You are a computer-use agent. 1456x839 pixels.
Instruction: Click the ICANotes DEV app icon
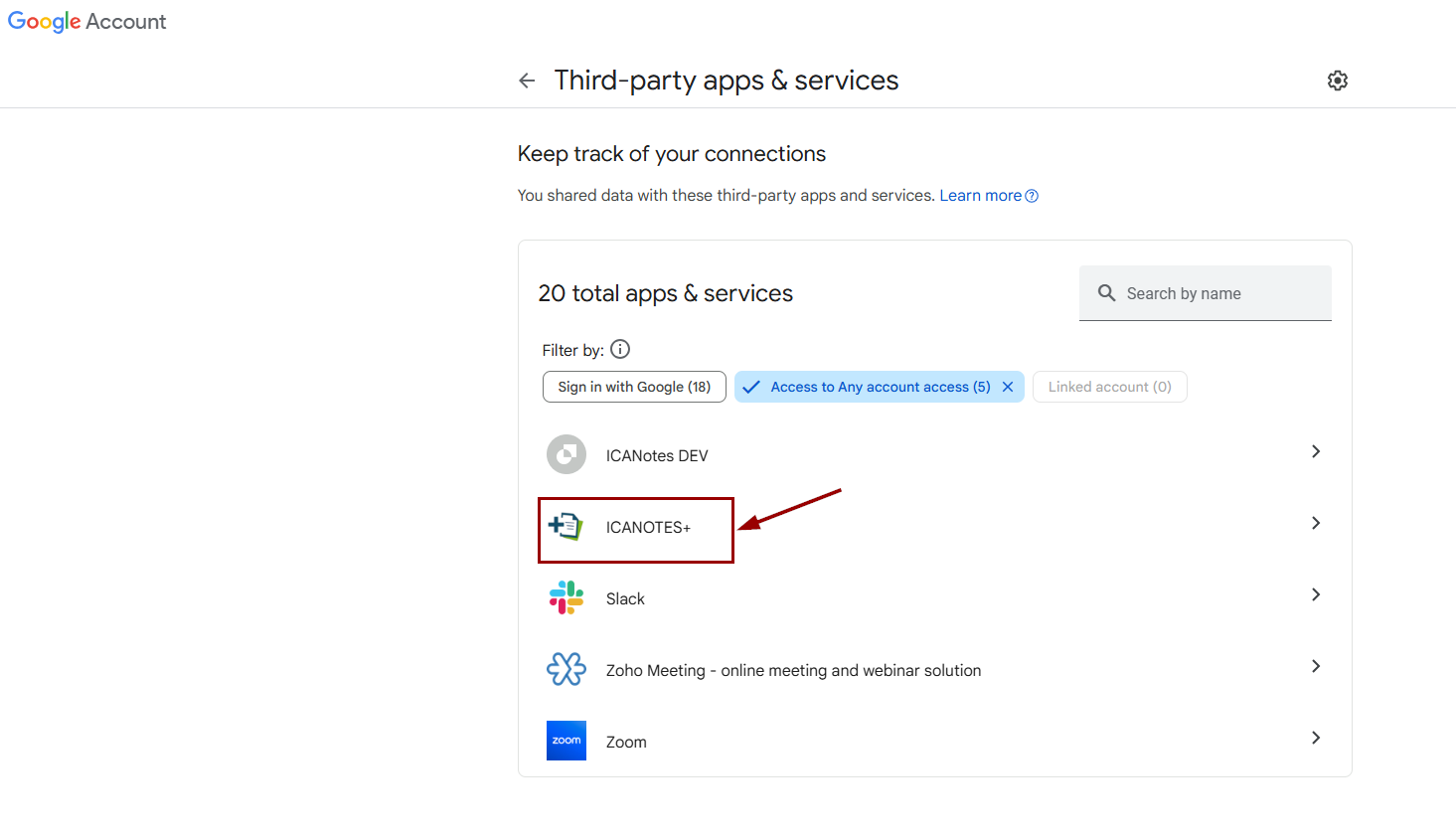[566, 455]
